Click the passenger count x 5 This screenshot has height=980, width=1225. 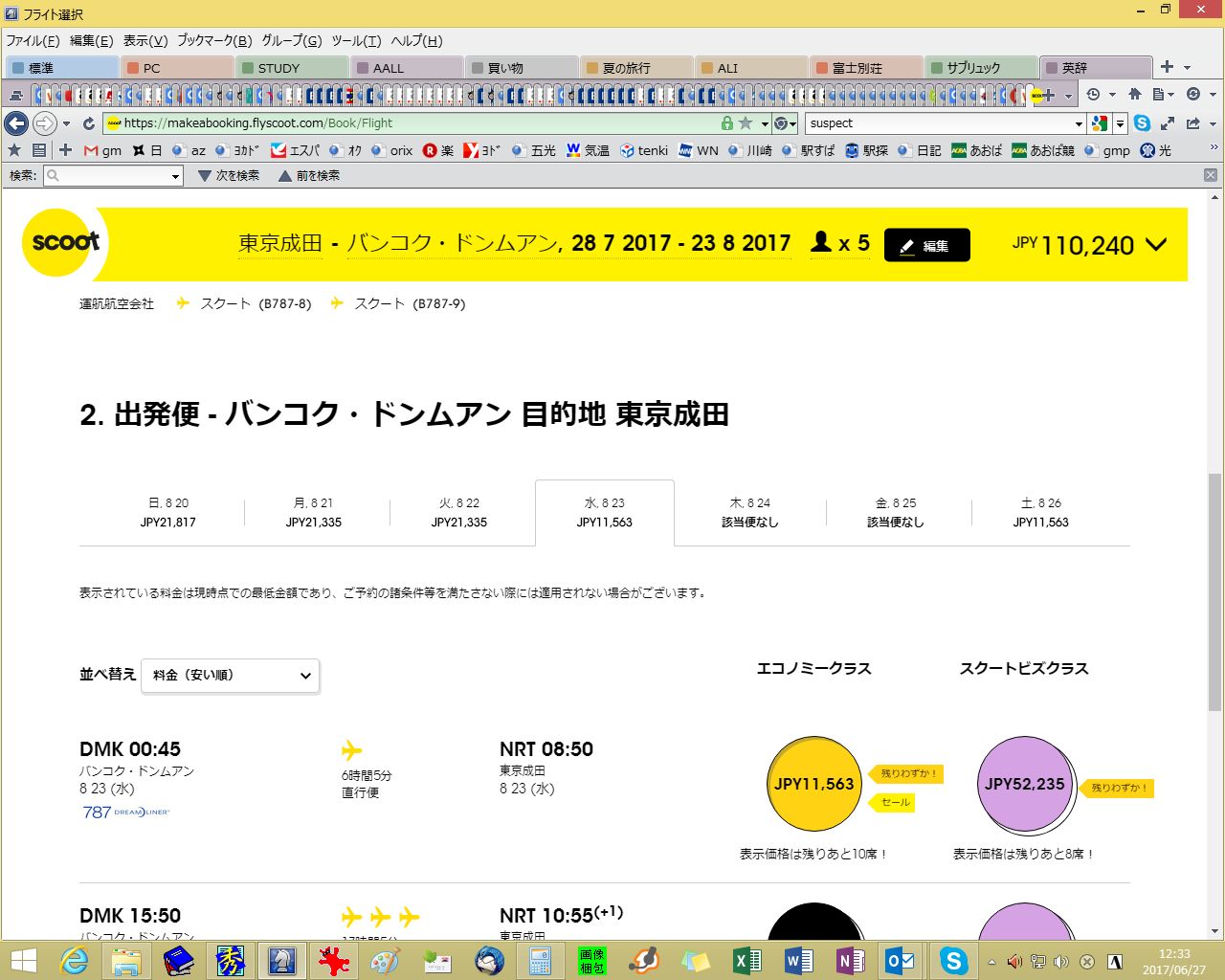click(x=839, y=243)
